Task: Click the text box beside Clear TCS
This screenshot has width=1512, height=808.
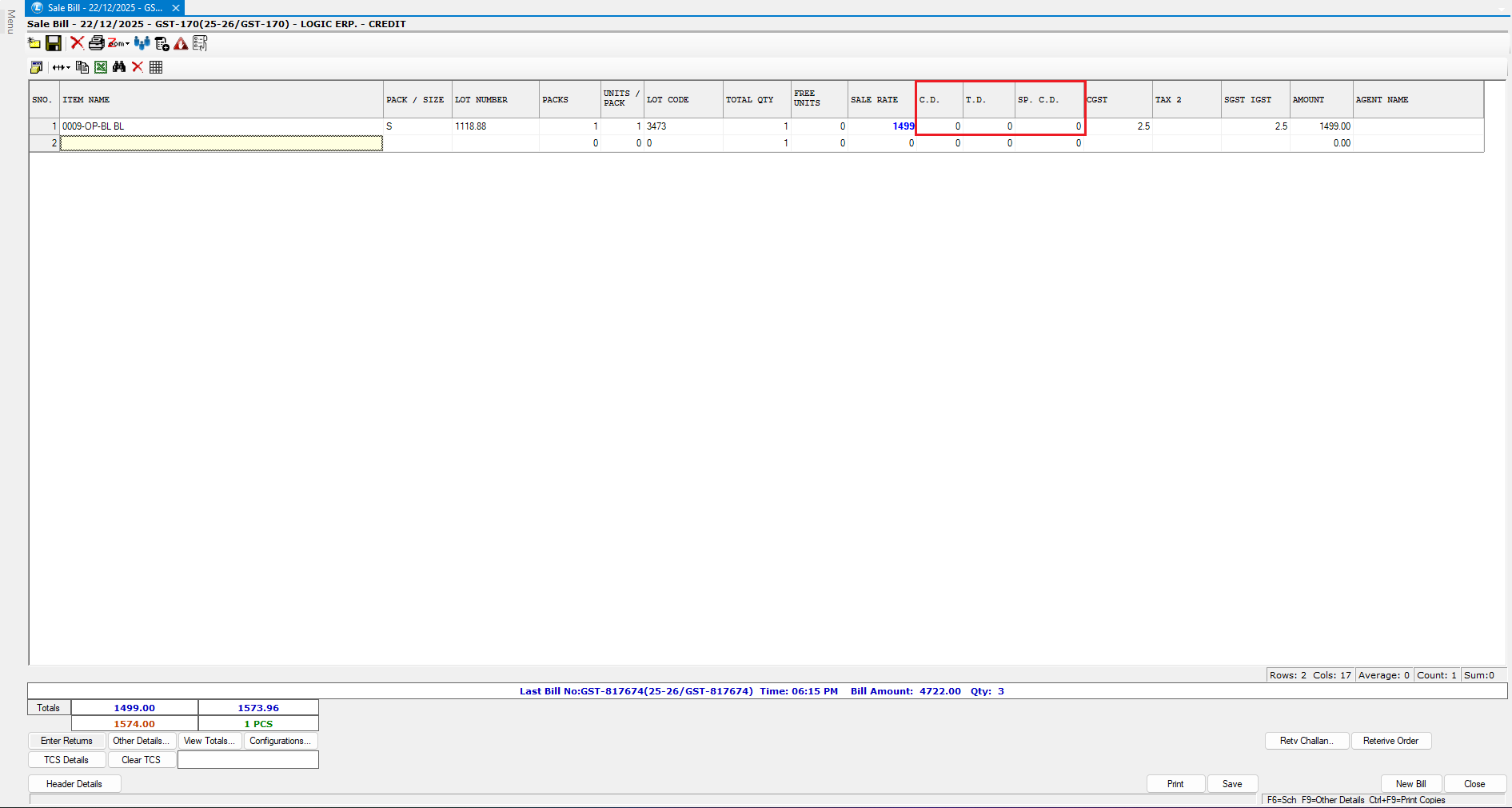Action: tap(248, 760)
